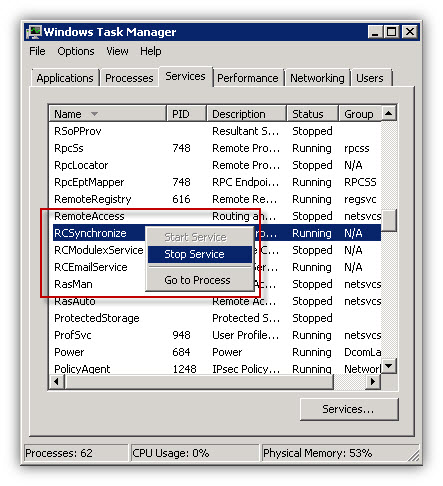
Task: Open the Services... button
Action: 349,409
